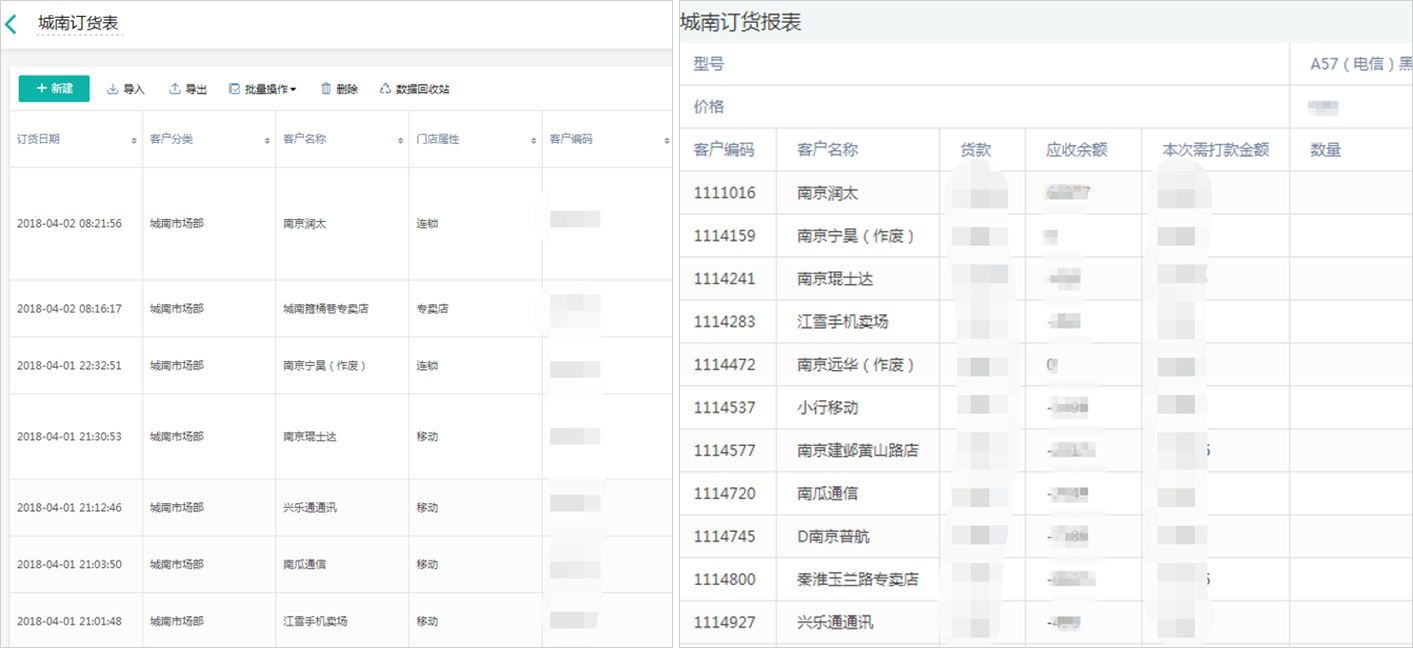Click 南京宁昊（作废） in the report

point(856,236)
